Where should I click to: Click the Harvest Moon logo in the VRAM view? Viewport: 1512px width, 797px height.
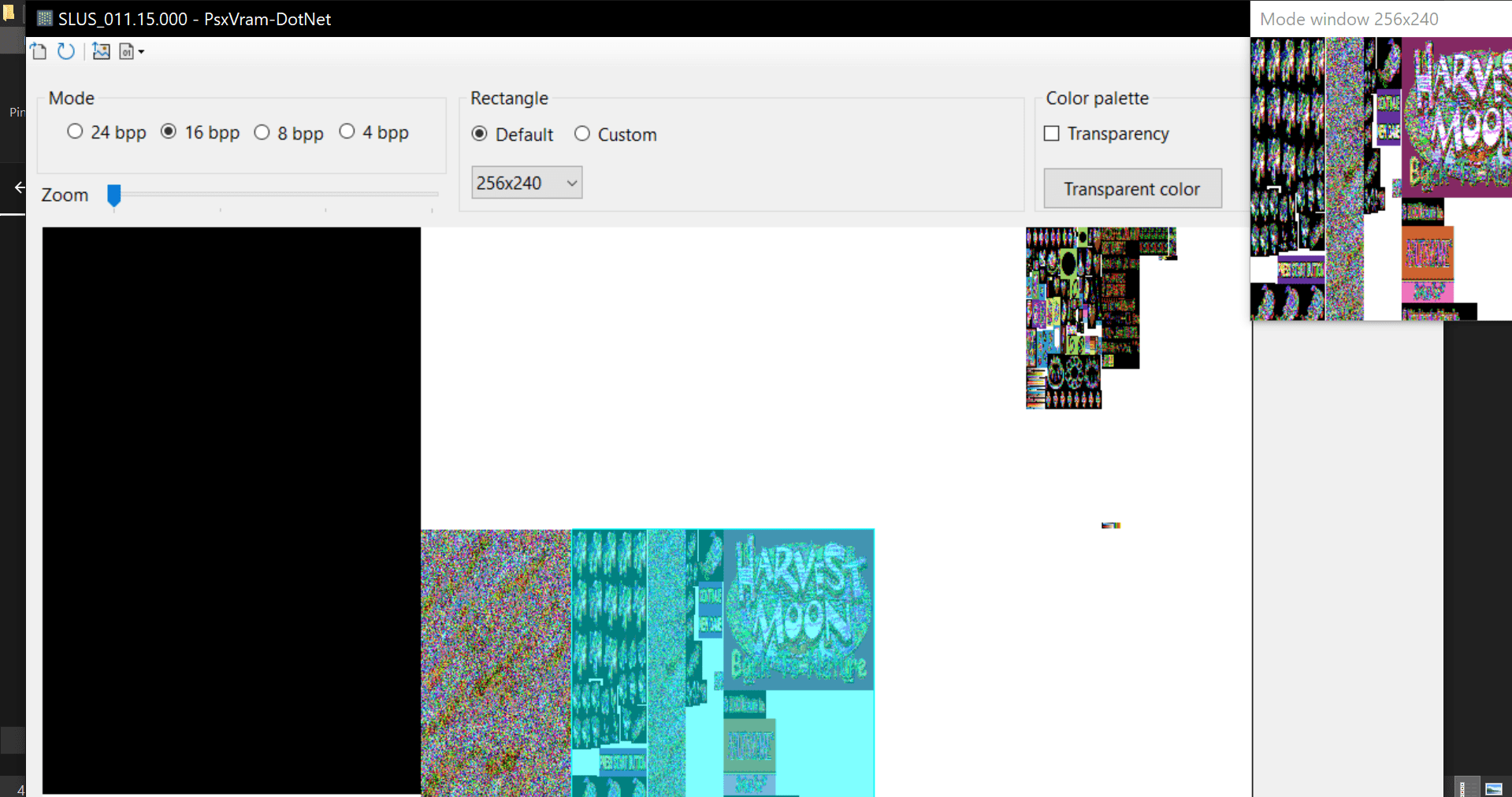799,610
